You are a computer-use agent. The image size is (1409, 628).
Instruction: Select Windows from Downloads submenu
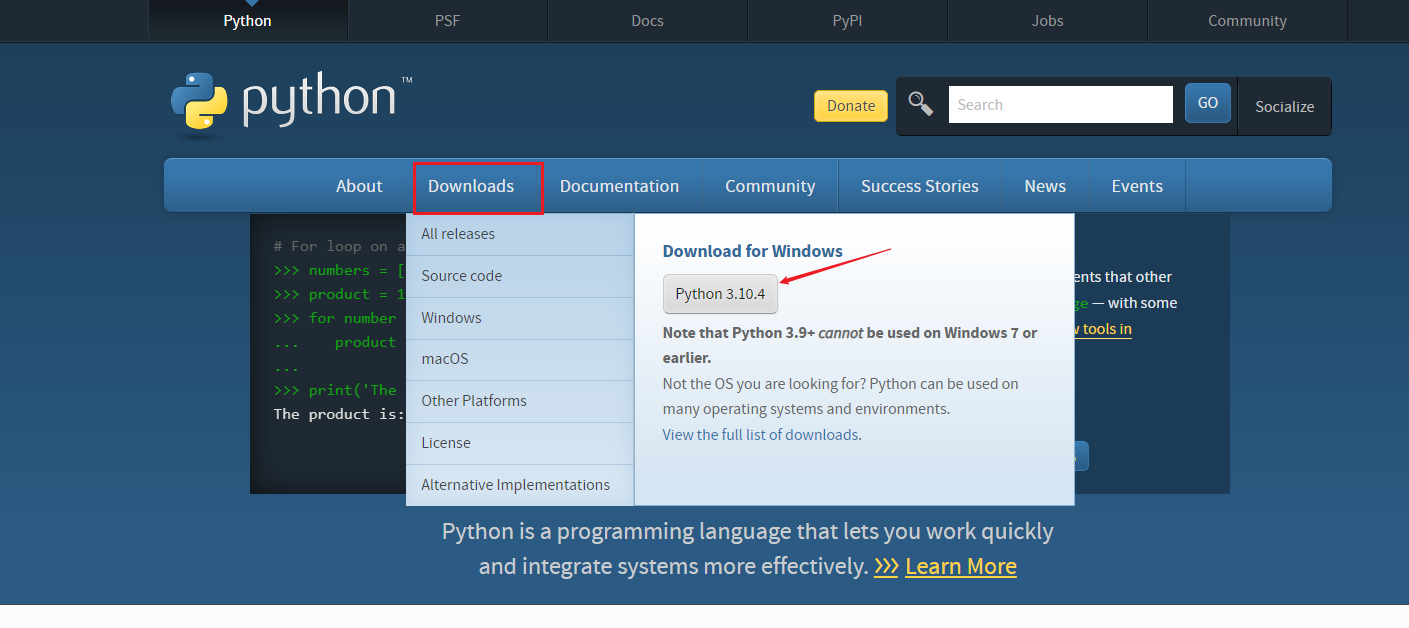(x=520, y=318)
